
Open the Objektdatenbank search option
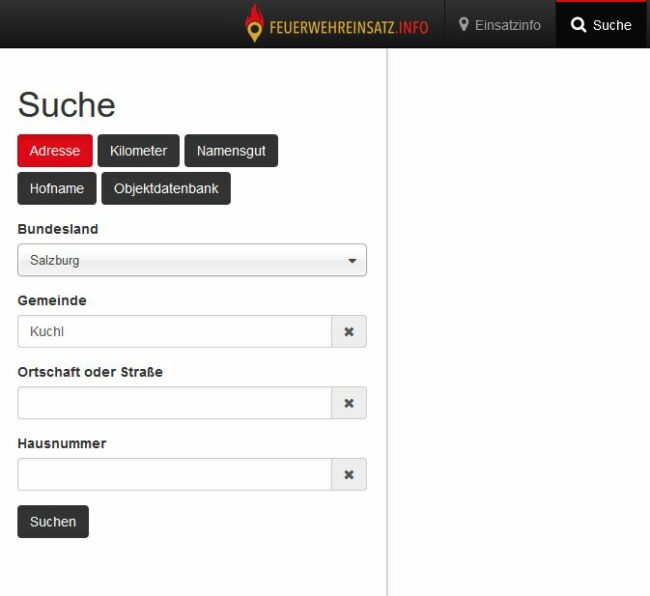click(x=166, y=188)
